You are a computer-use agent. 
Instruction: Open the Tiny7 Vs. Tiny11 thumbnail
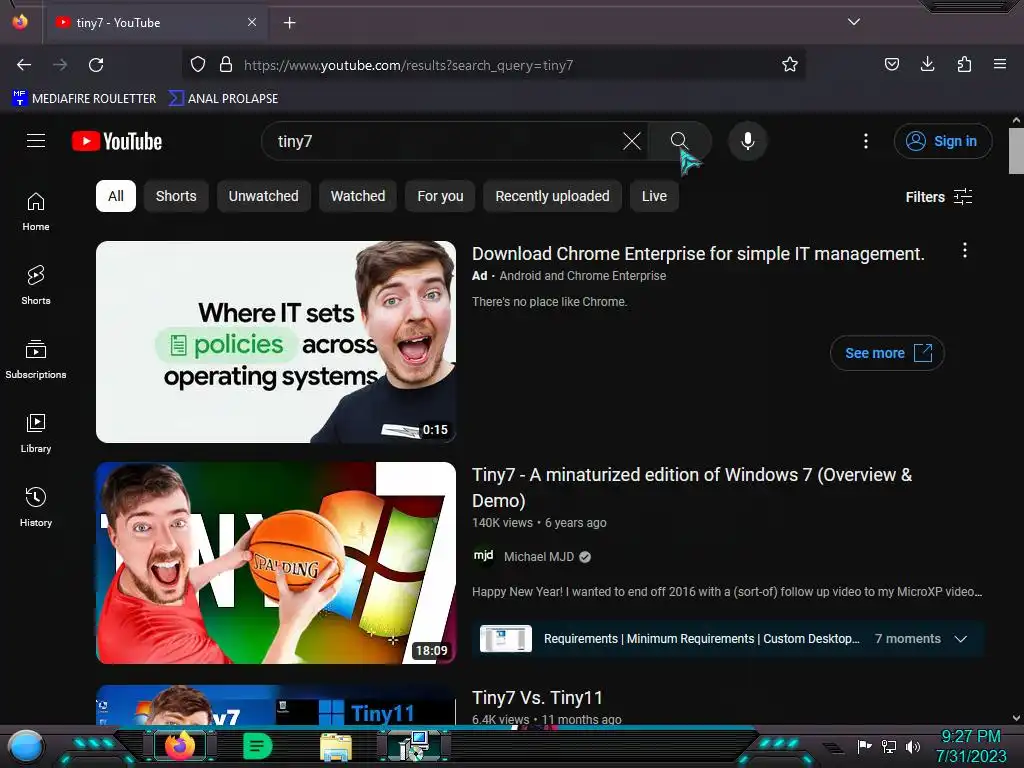pos(276,705)
